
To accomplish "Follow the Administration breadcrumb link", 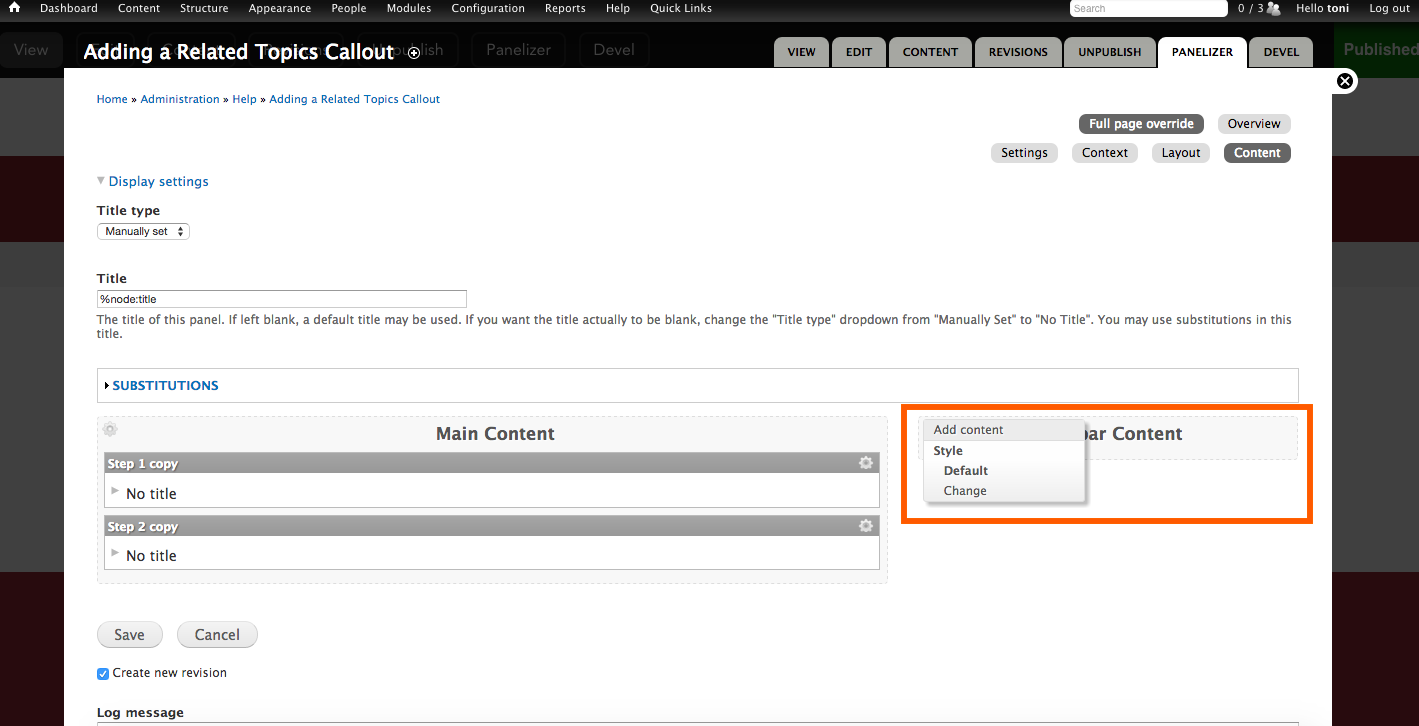I will click(180, 99).
